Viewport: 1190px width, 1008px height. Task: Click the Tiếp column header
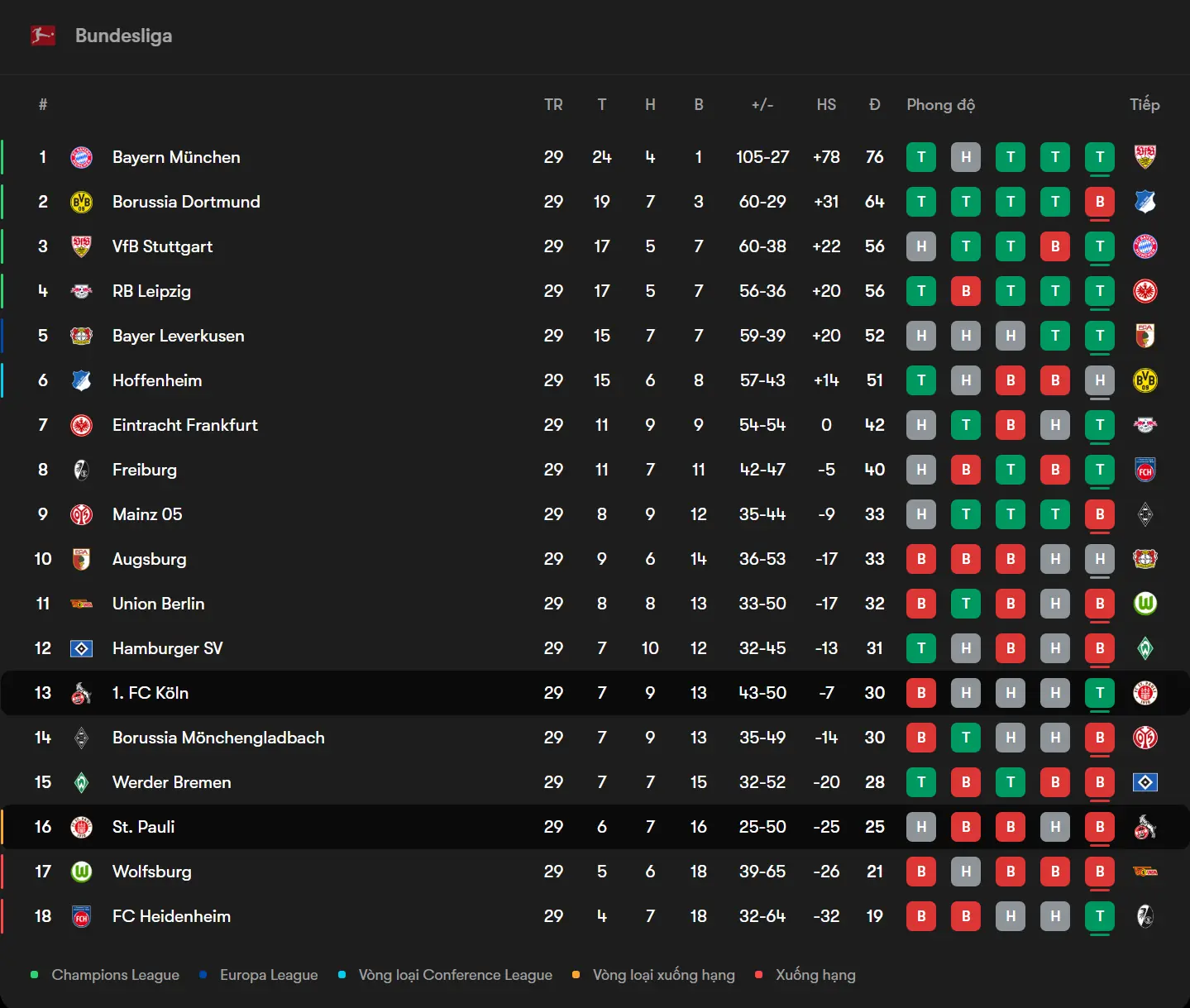[x=1145, y=105]
